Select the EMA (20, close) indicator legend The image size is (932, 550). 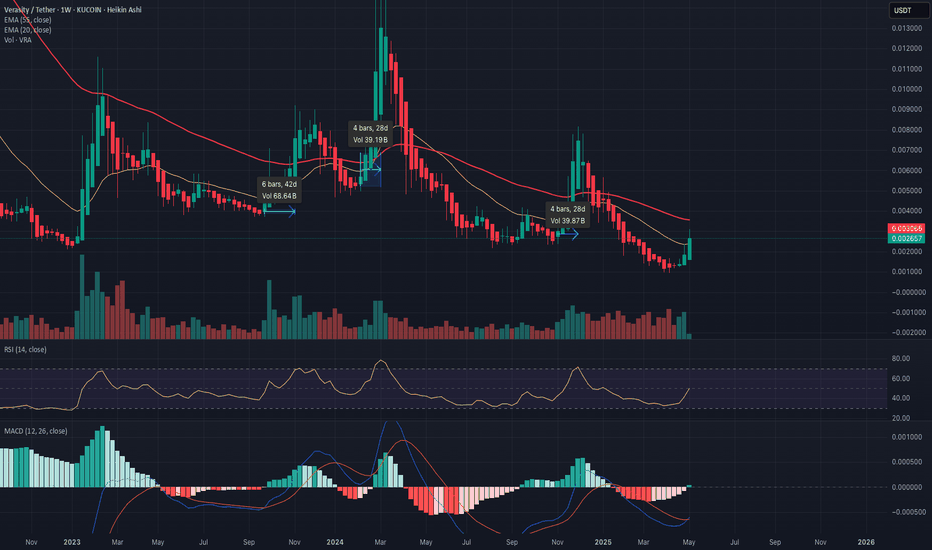click(27, 30)
